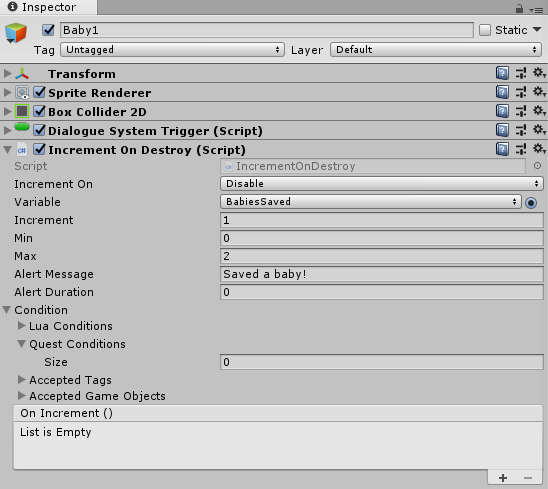Click the Alert Message text field
Screen dimensions: 548x489
pos(382,274)
